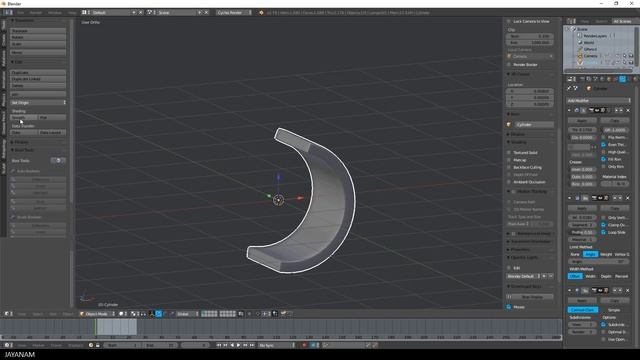Open the No Sync dropdown
The width and height of the screenshot is (640, 360).
277,345
